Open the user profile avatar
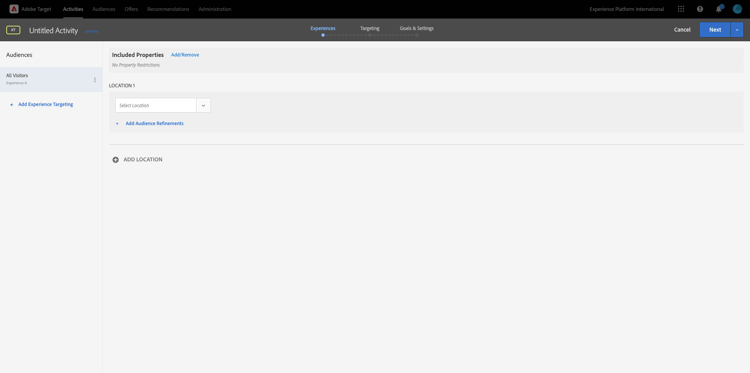Screen dimensions: 750x373 click(737, 9)
